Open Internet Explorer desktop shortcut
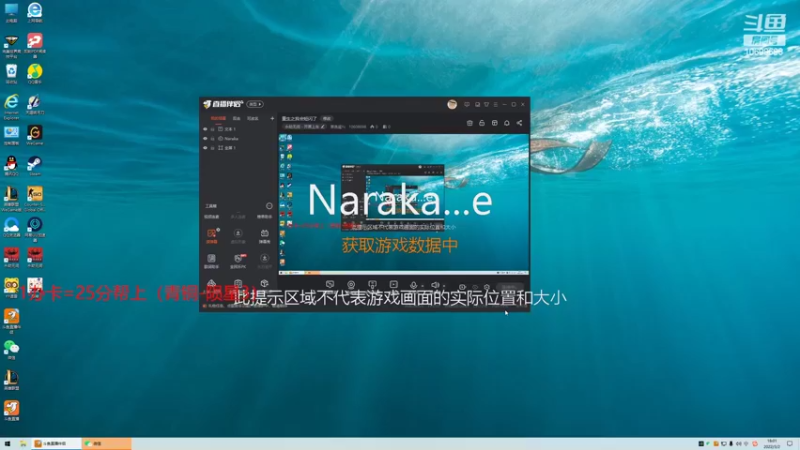Viewport: 800px width, 450px height. point(11,107)
